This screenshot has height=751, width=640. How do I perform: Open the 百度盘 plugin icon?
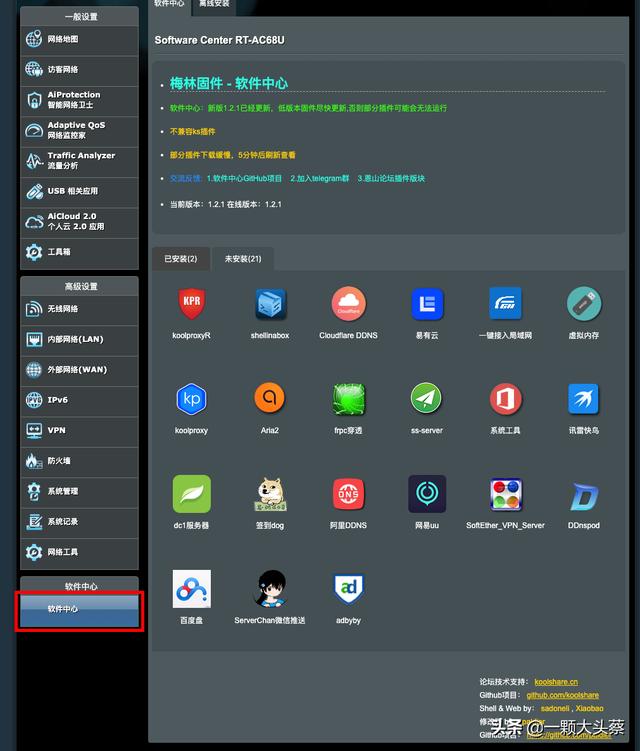[x=192, y=589]
